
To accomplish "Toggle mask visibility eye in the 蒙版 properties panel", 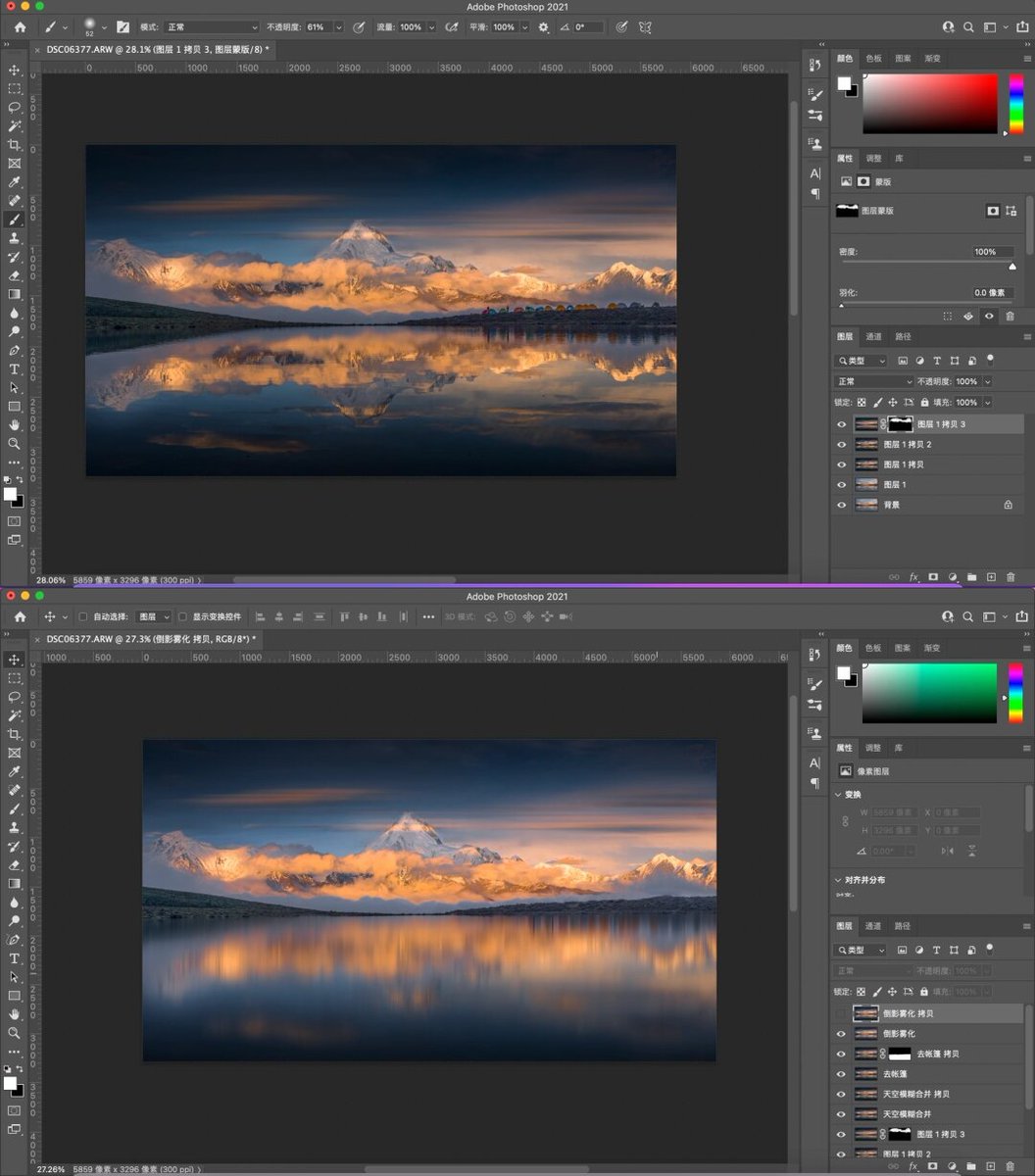I will (990, 316).
